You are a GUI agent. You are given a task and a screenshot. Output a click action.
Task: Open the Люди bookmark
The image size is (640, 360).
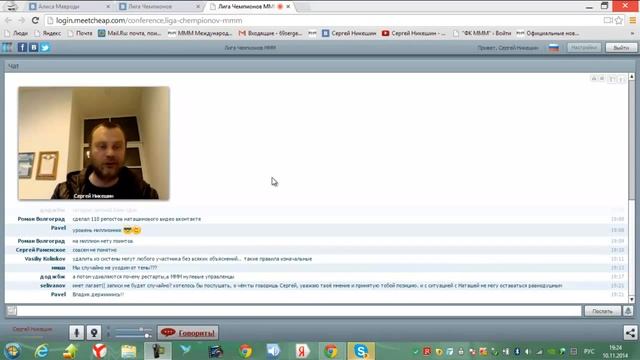coord(16,33)
